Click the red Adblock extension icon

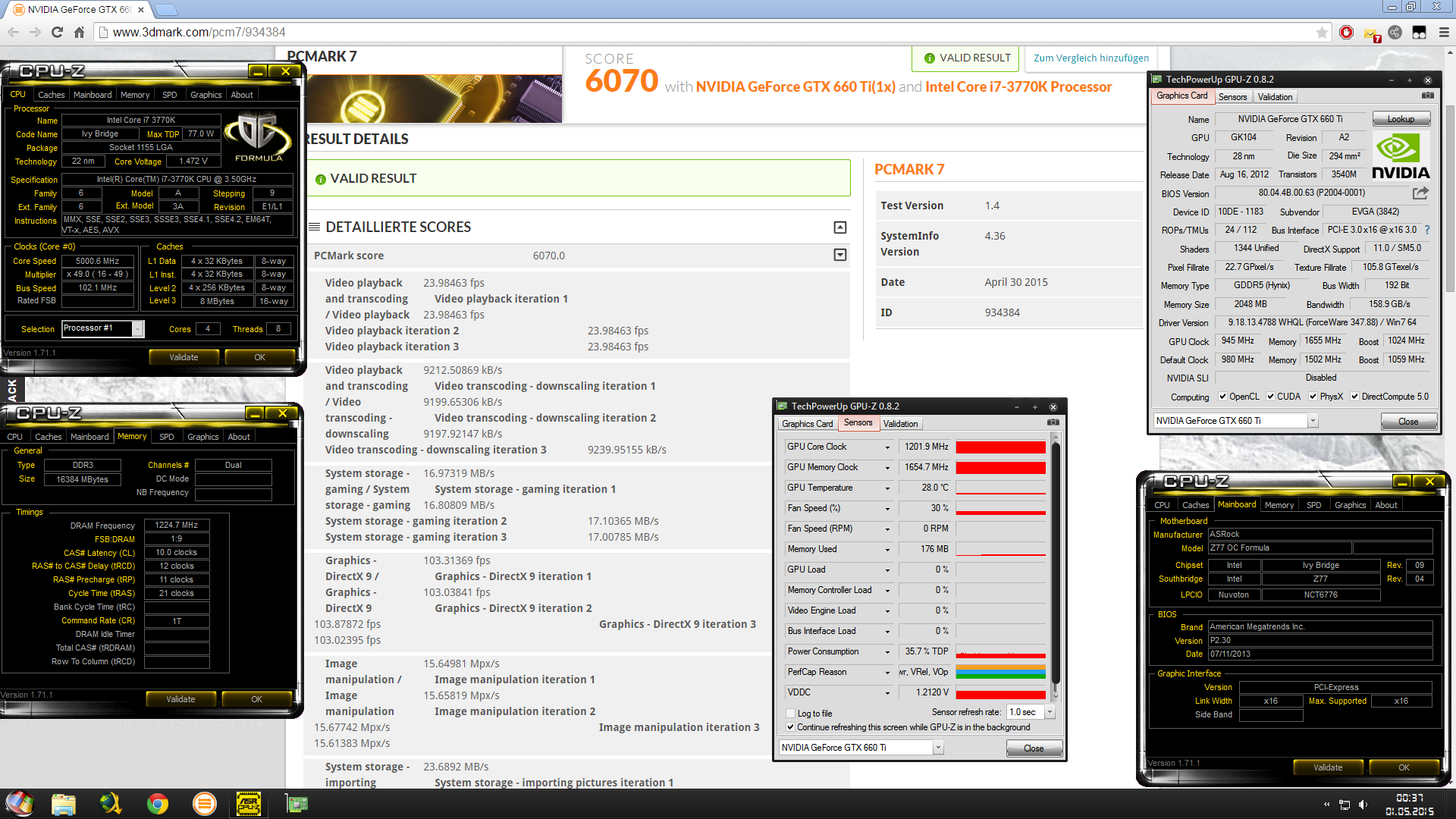click(1347, 32)
